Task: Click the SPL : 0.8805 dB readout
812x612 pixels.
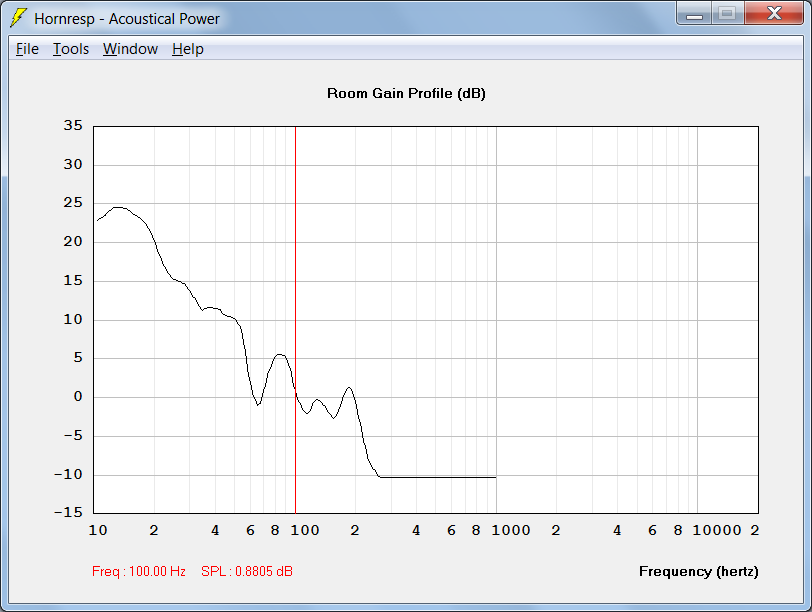Action: 247,571
